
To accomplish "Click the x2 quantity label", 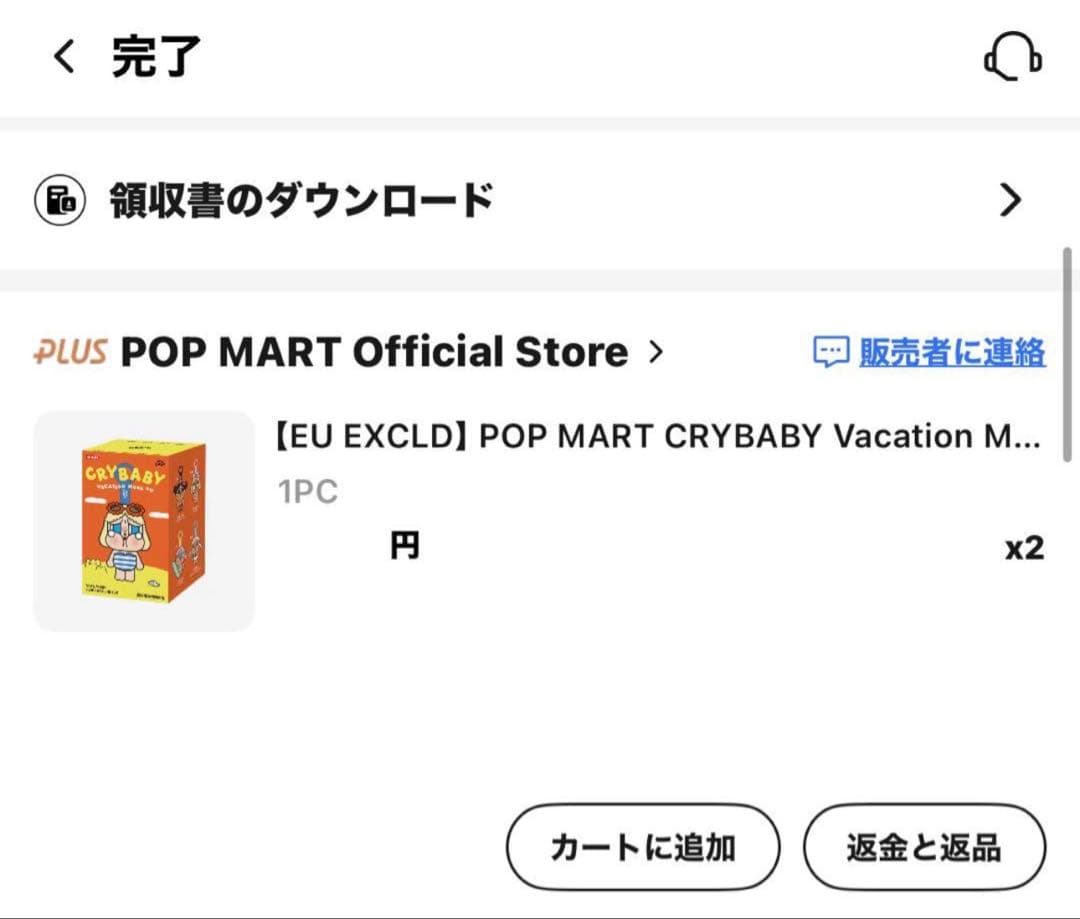I will [x=1024, y=546].
